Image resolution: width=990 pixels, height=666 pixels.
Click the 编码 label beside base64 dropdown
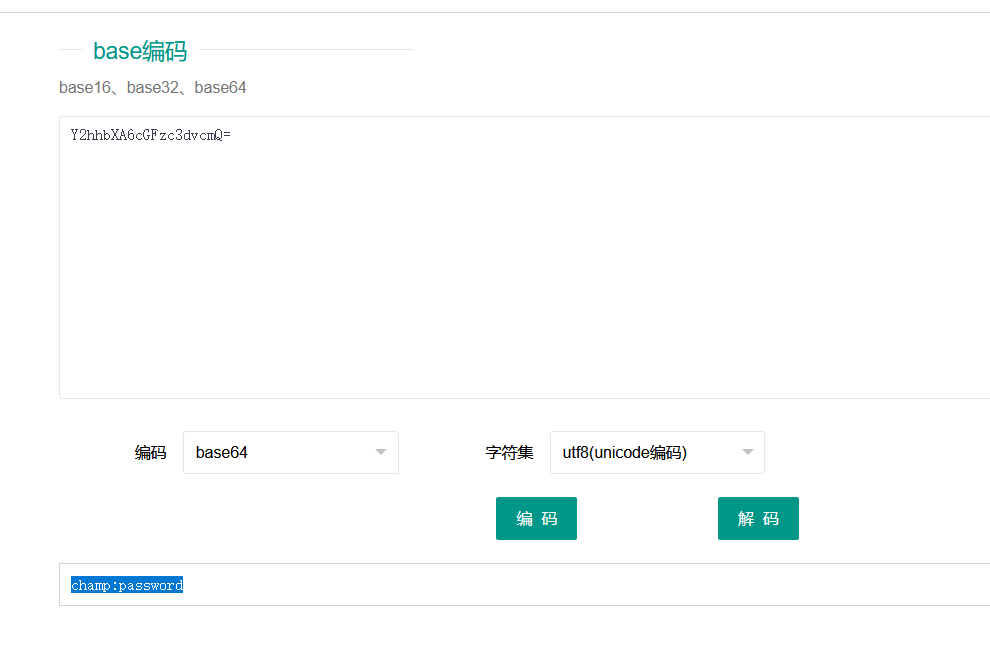150,453
